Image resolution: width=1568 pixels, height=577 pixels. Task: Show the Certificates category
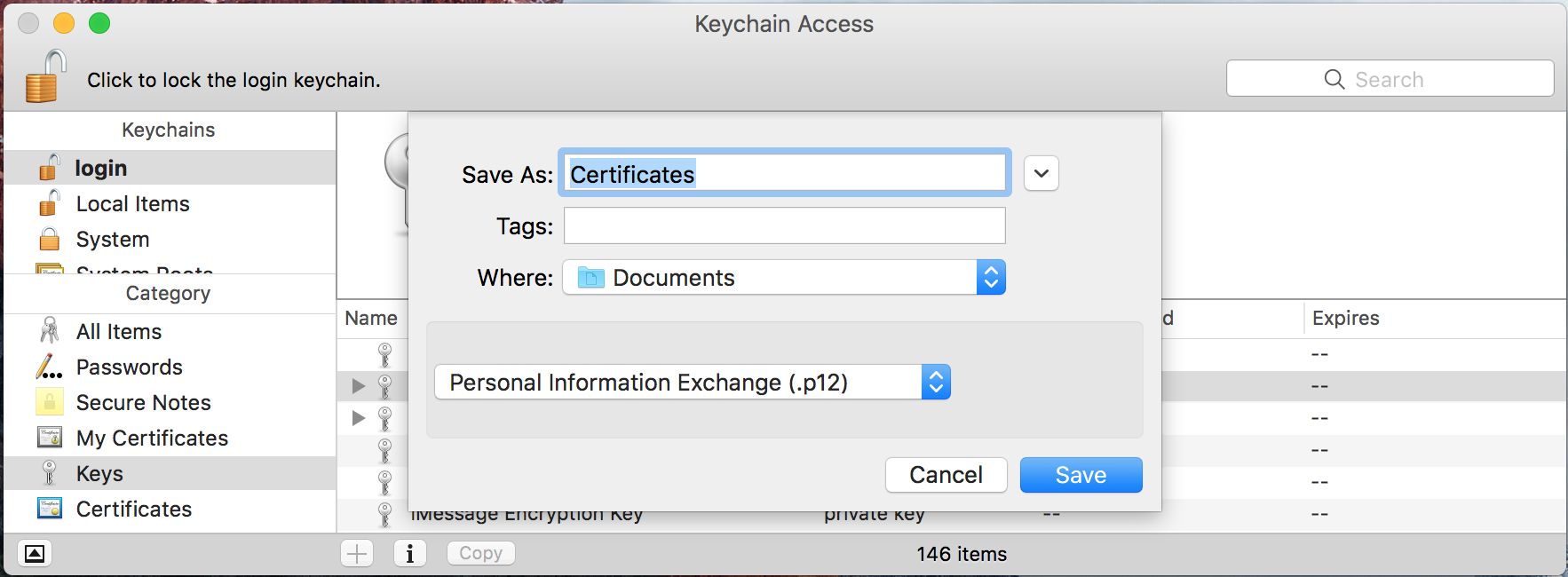[x=170, y=509]
